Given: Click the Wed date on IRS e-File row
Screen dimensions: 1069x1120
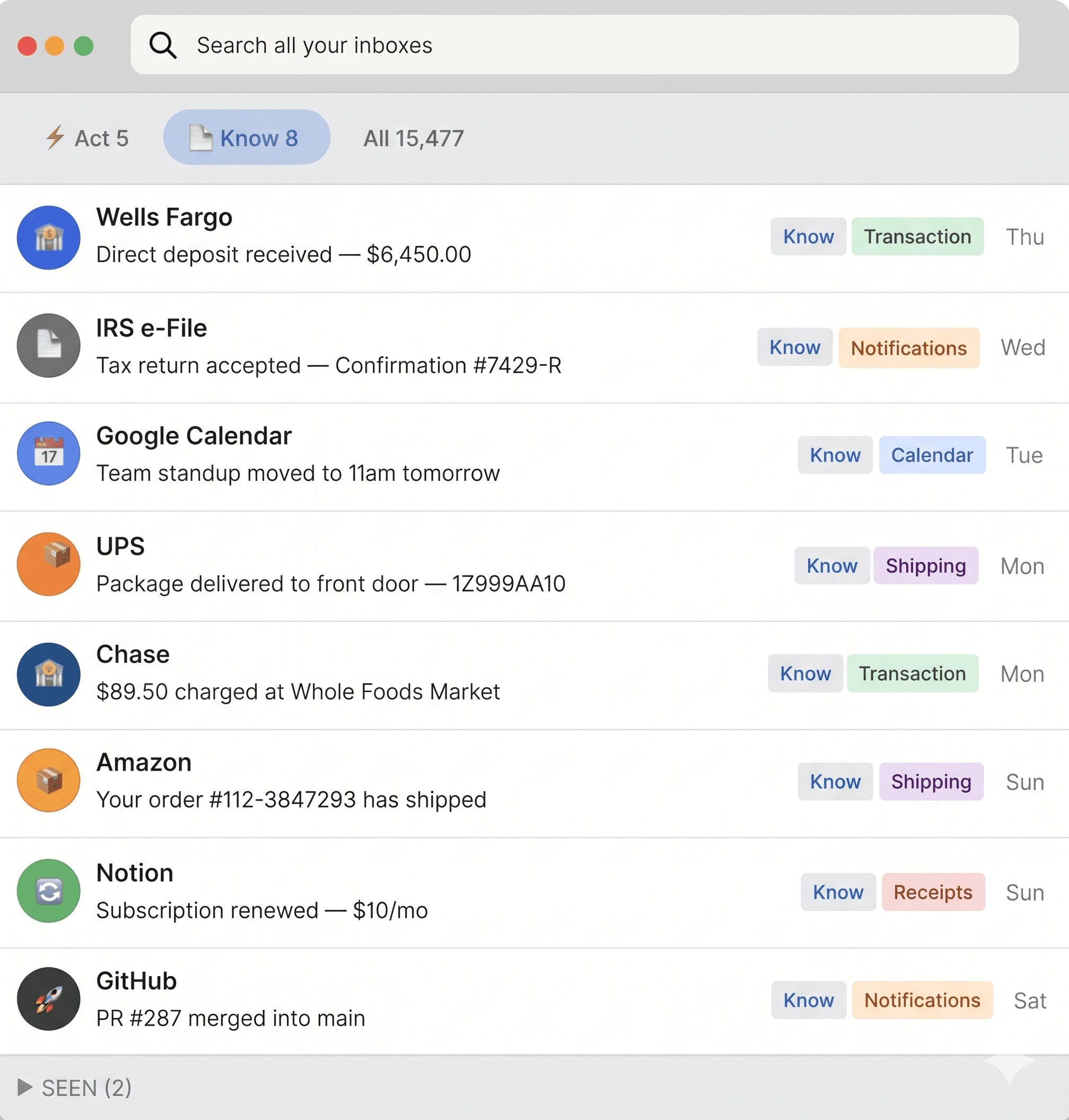Looking at the screenshot, I should 1023,347.
